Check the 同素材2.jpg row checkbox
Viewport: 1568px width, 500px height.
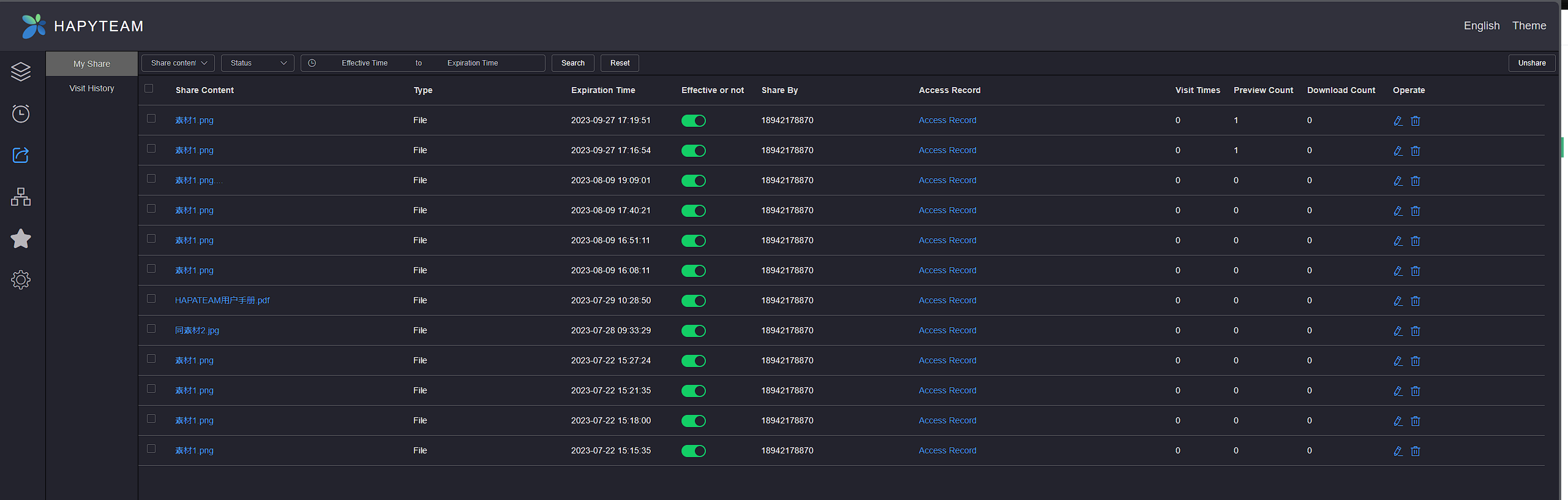coord(151,328)
